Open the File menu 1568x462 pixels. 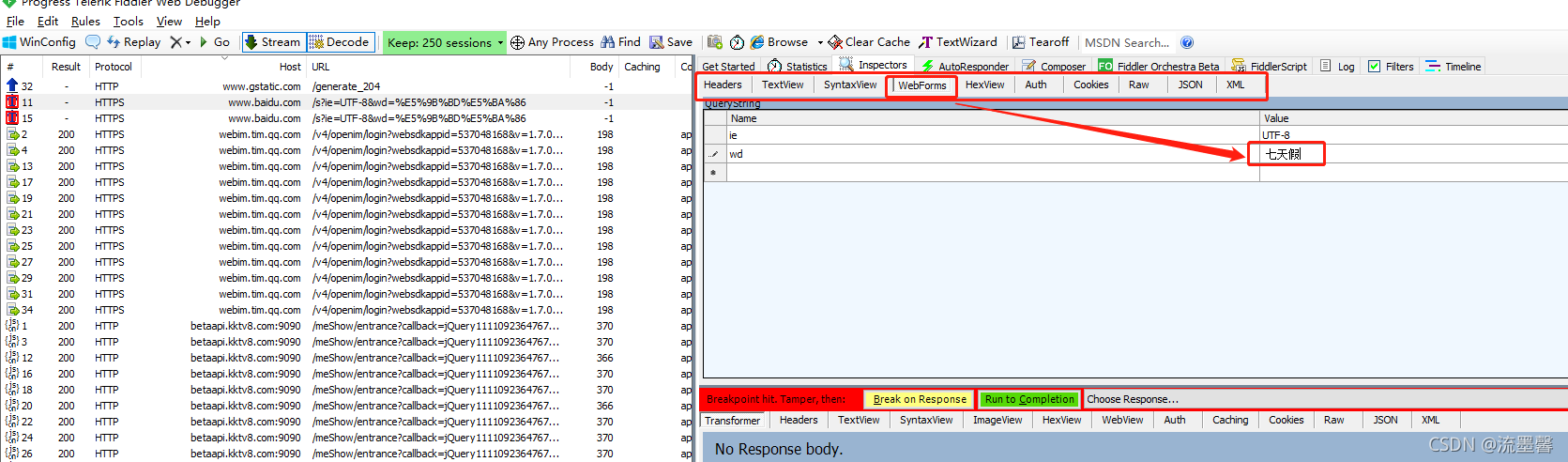15,21
